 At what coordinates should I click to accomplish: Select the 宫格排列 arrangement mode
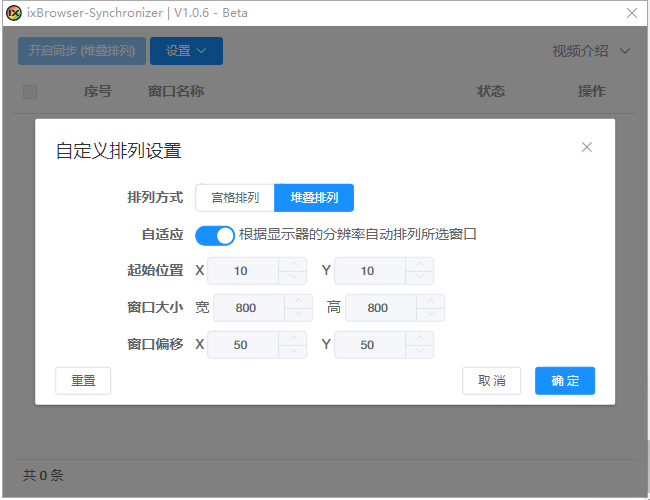click(235, 198)
